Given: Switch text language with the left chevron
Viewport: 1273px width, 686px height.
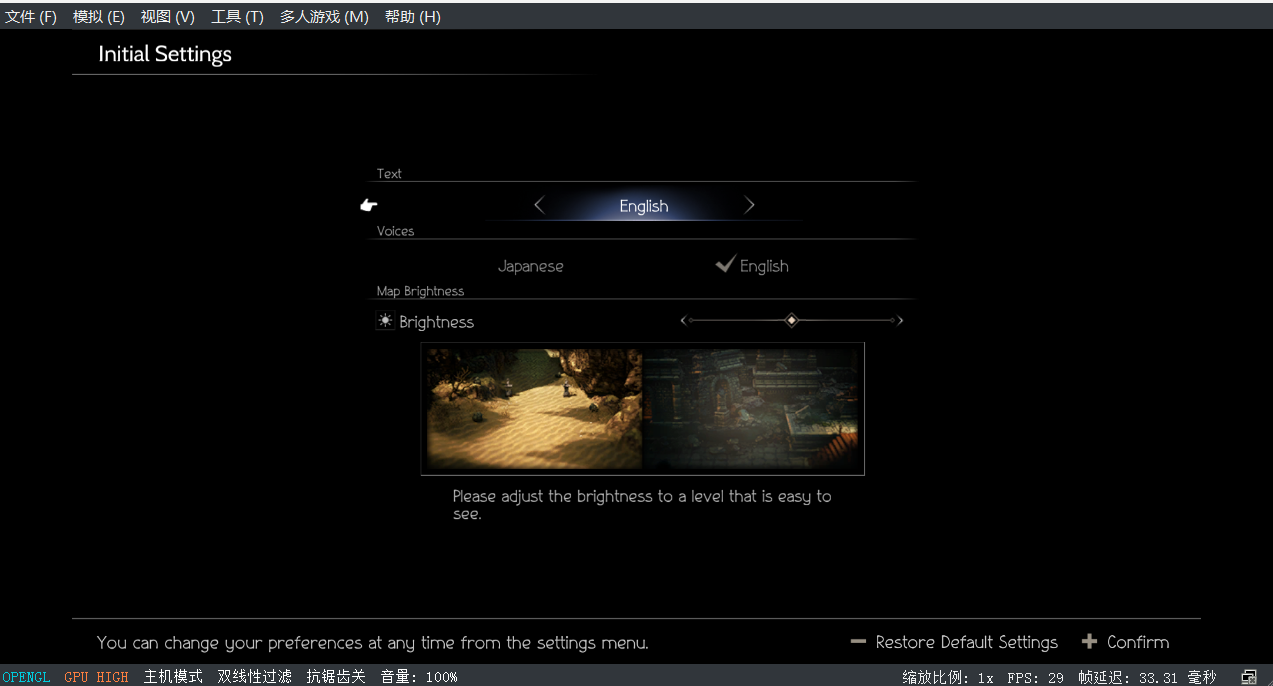Looking at the screenshot, I should point(539,205).
